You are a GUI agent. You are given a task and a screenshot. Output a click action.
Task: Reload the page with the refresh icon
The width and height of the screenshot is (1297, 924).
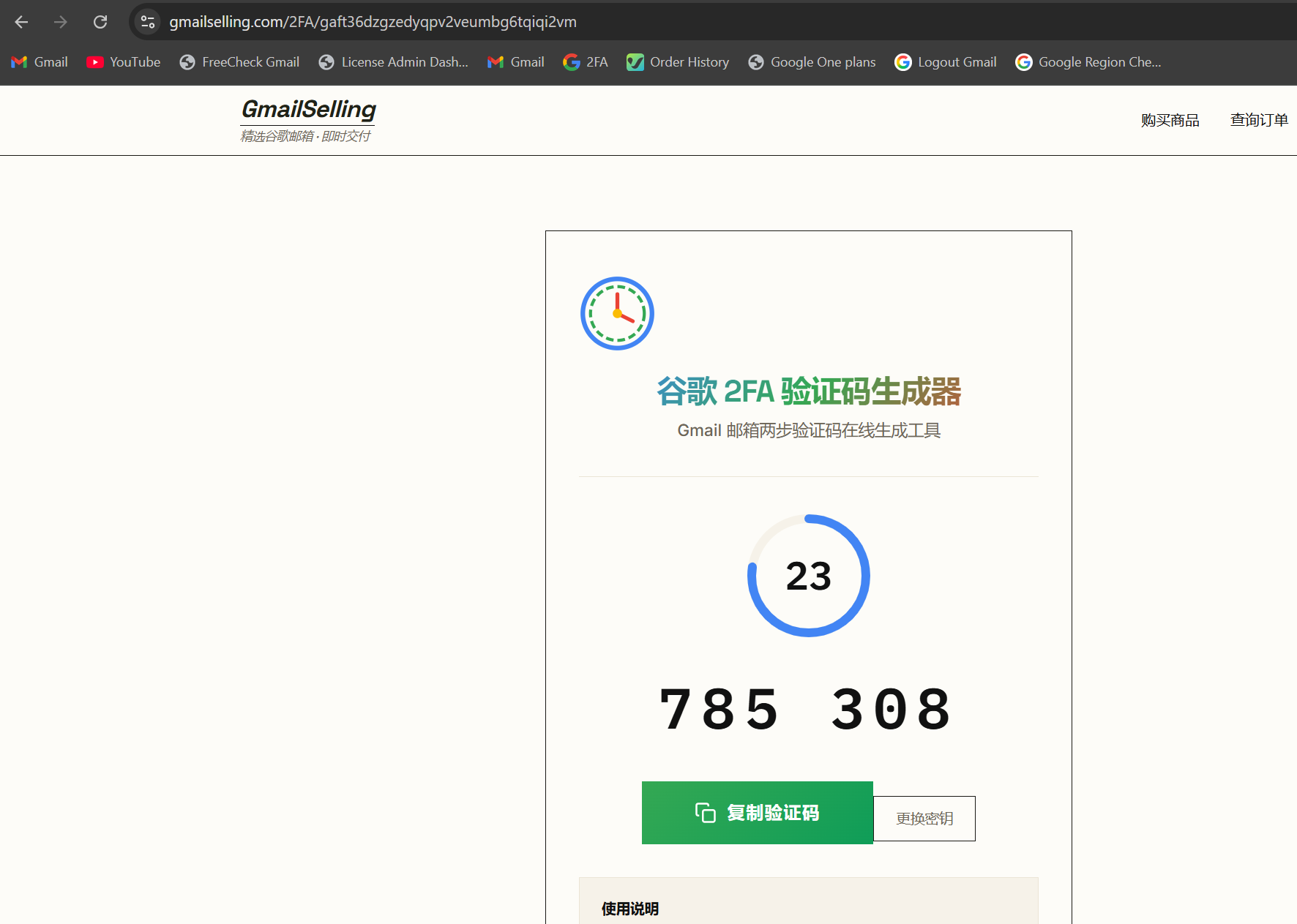100,22
